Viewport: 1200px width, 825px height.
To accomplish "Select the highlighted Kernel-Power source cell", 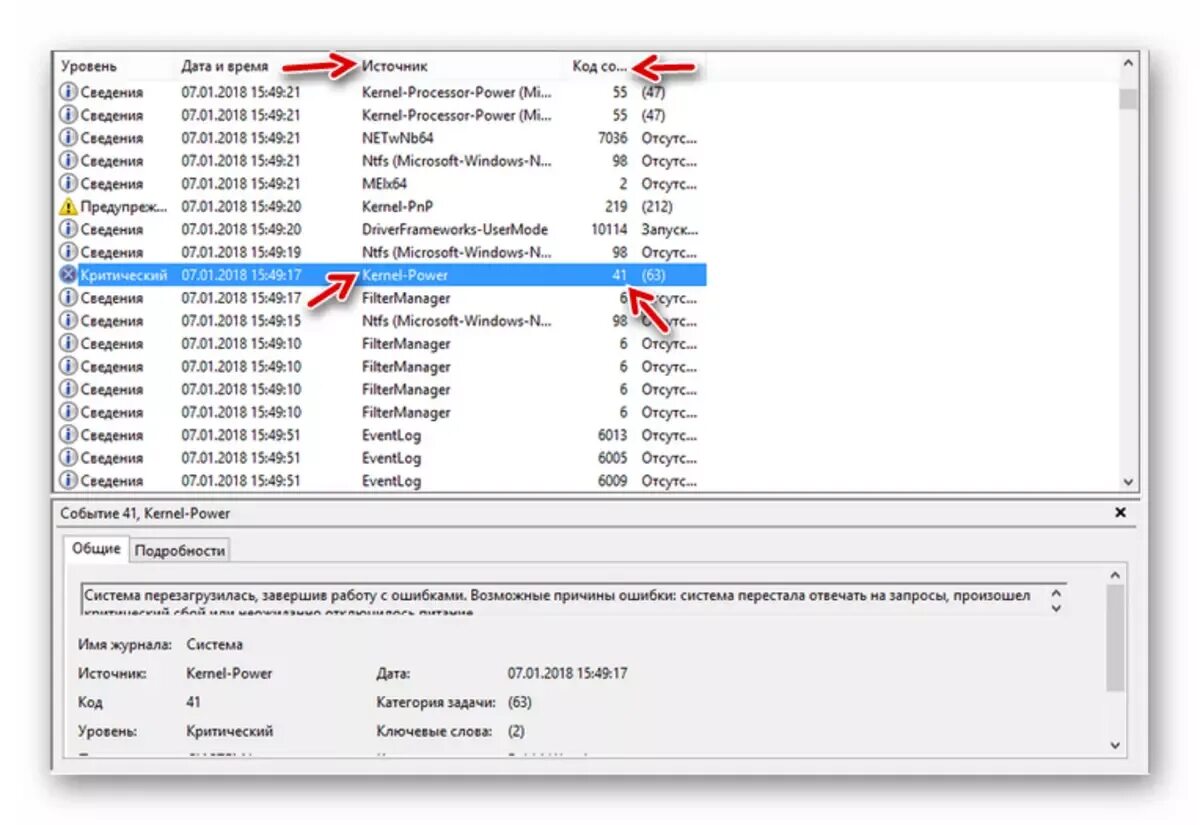I will (x=405, y=275).
